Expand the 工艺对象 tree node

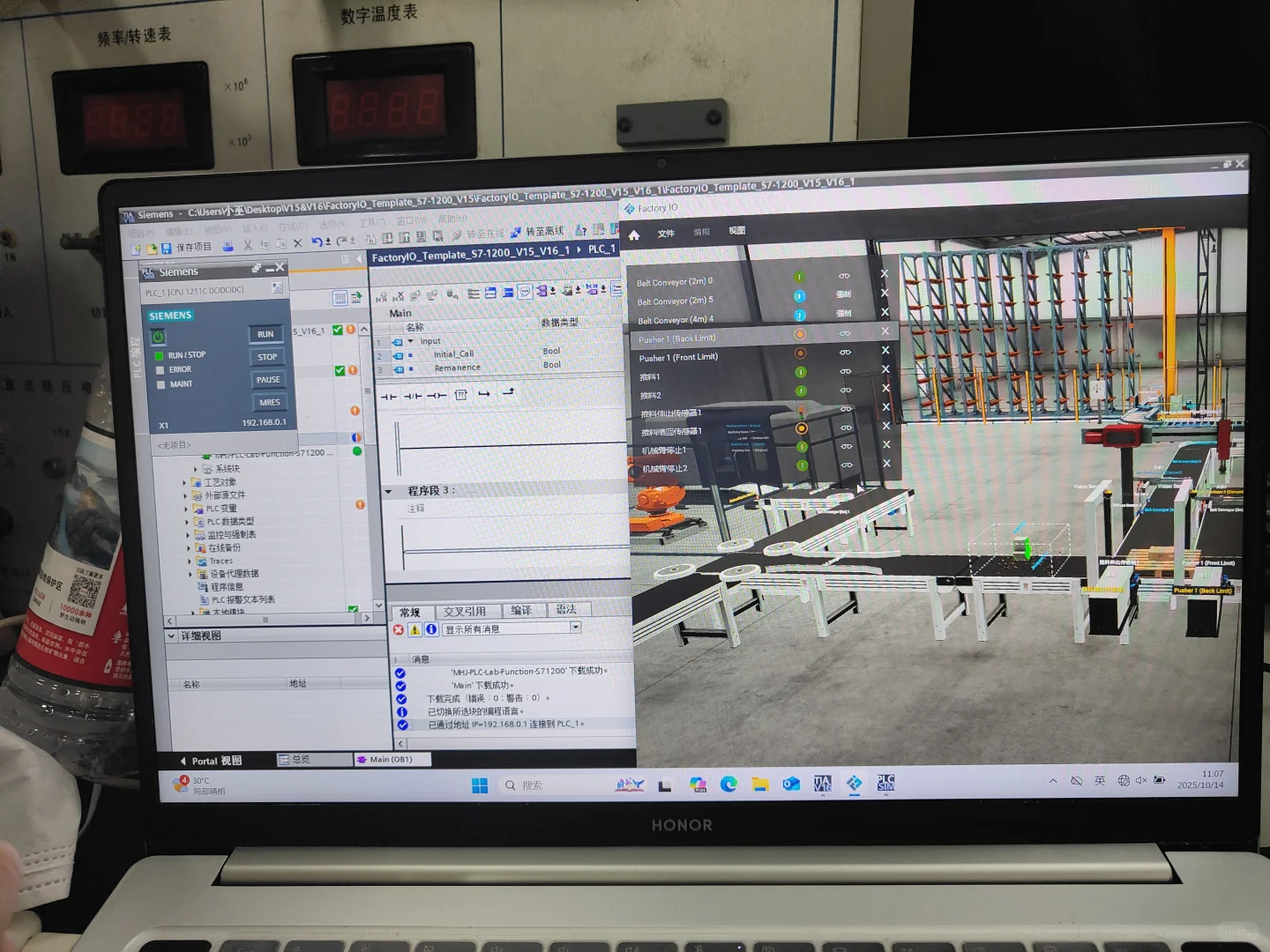(185, 483)
